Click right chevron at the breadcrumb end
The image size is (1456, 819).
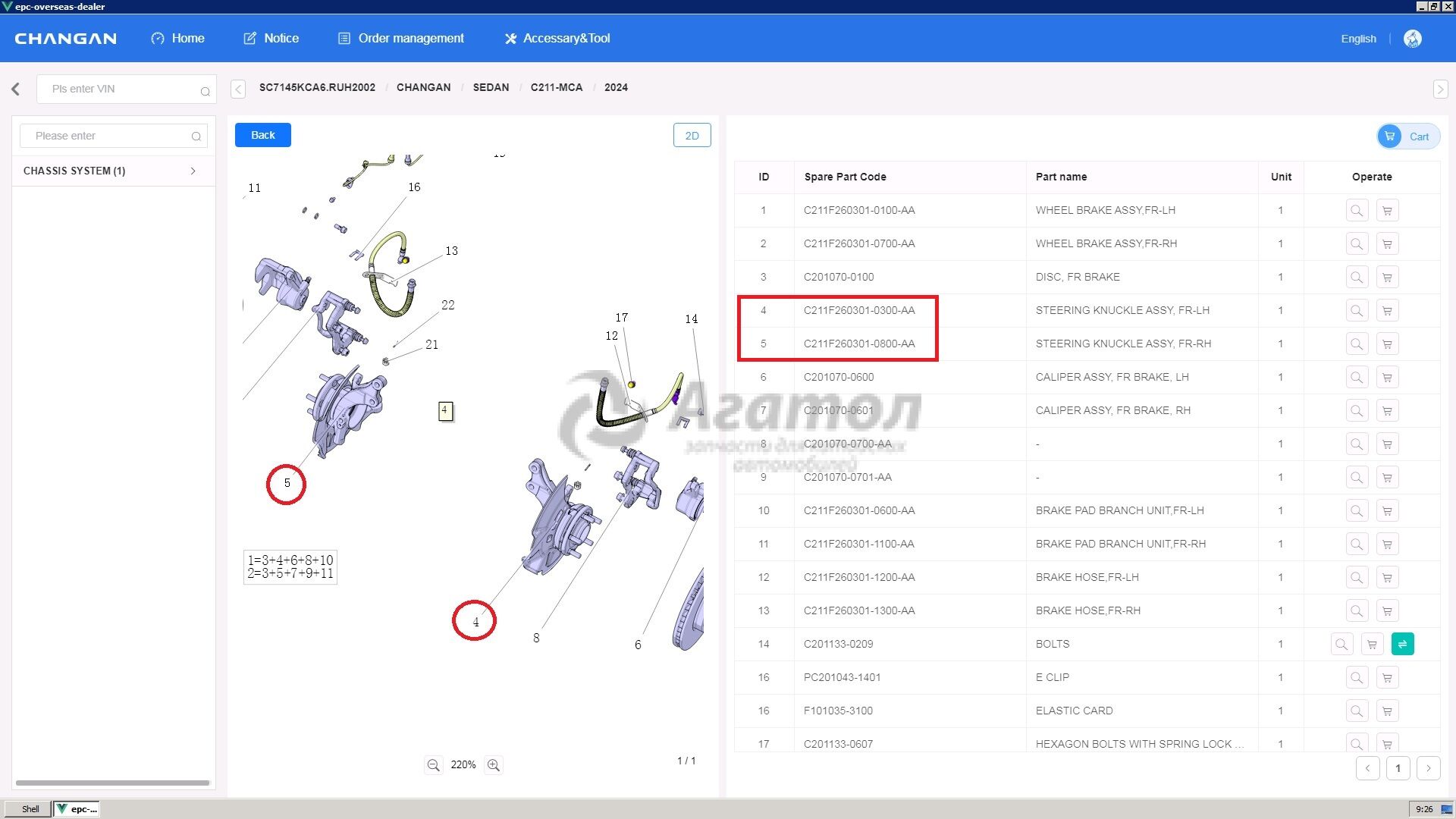click(1440, 89)
